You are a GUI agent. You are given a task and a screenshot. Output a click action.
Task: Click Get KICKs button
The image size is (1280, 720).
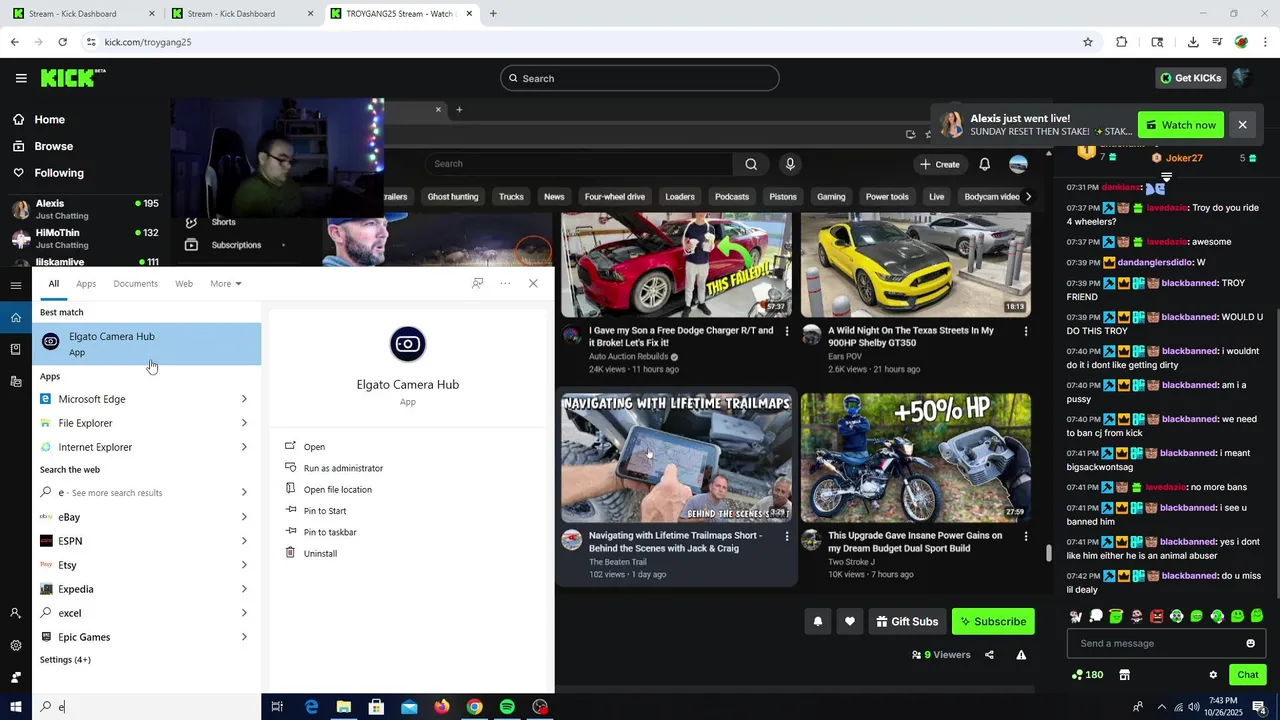(x=1190, y=78)
